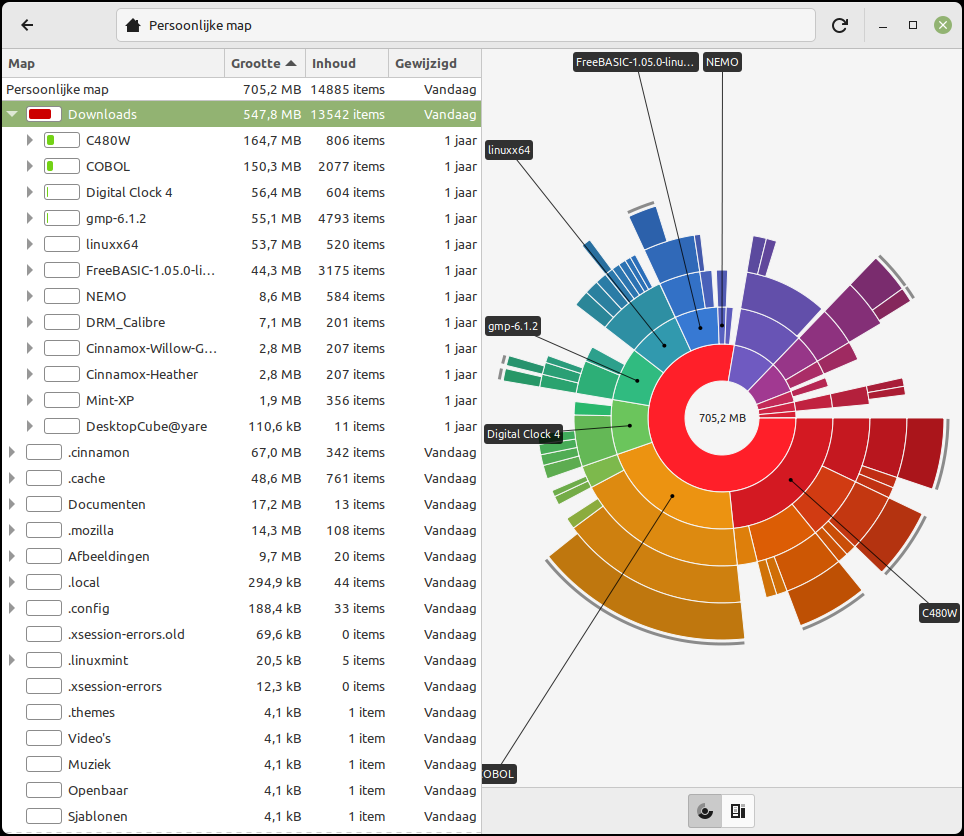
Task: Select the .config folder row
Action: (242, 608)
